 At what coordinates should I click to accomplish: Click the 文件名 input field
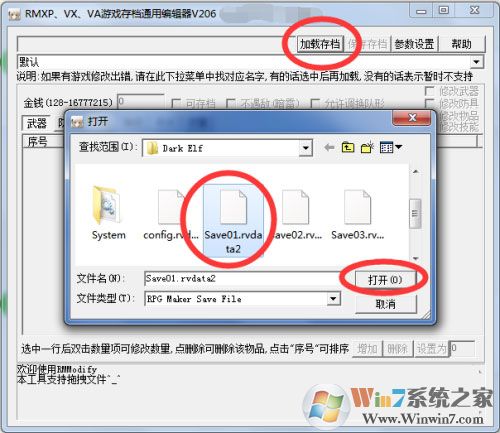pos(243,278)
